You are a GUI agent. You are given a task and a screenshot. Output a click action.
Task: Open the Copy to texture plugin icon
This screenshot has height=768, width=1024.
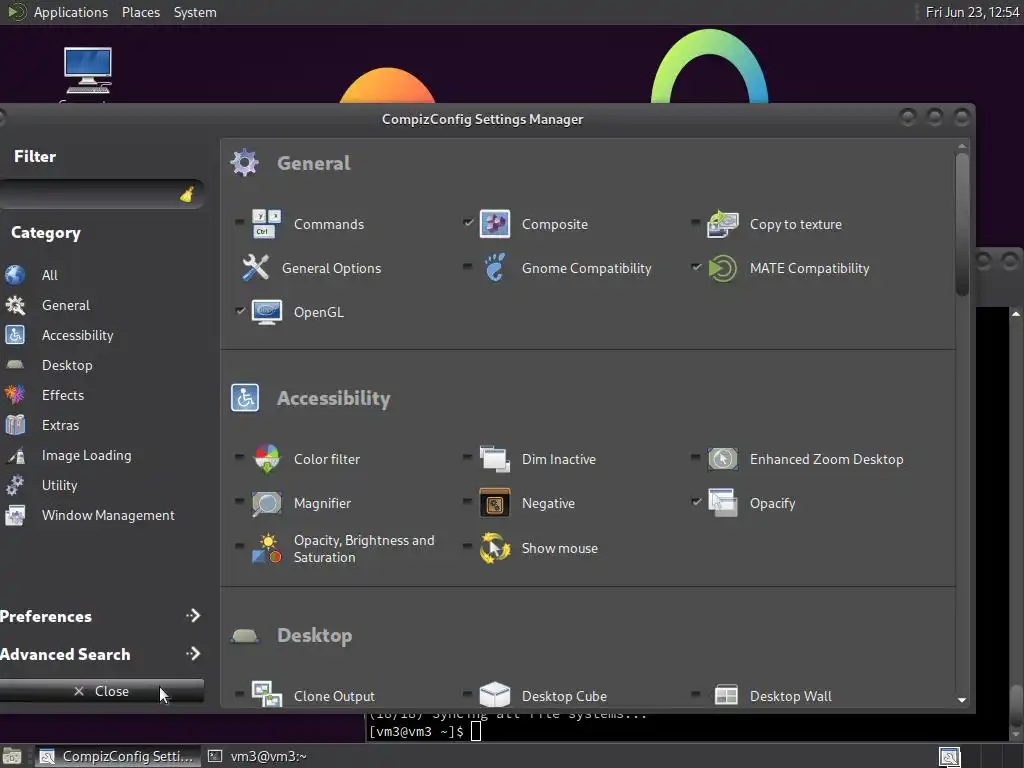(x=722, y=224)
